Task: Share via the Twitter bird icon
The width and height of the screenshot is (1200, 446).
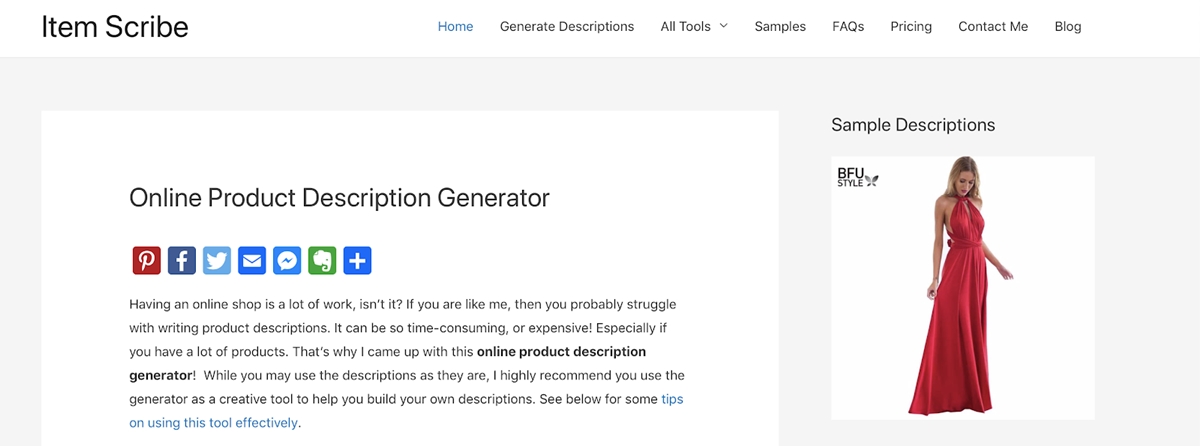Action: (217, 261)
